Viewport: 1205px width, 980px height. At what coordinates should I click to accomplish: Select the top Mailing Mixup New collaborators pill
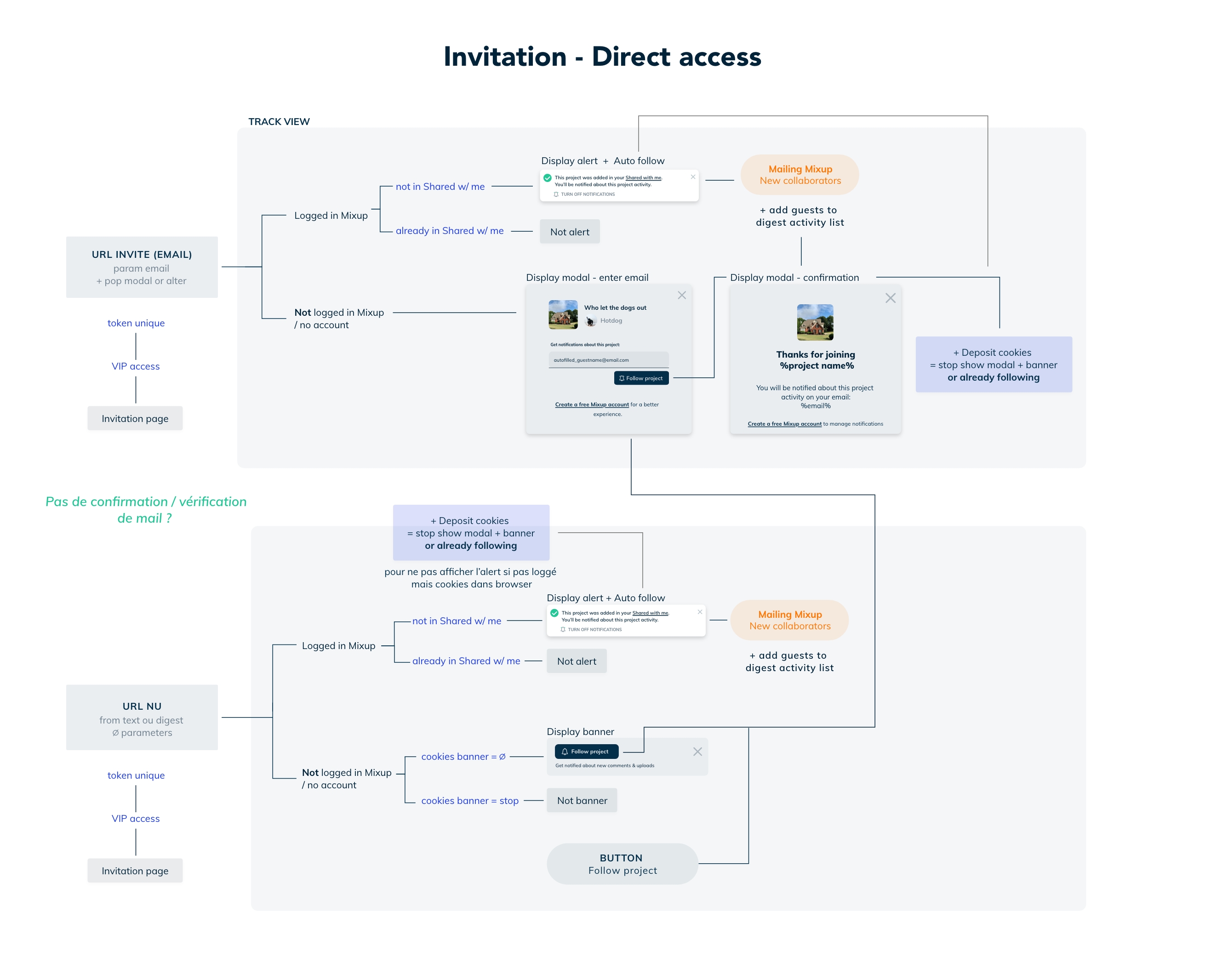(800, 174)
